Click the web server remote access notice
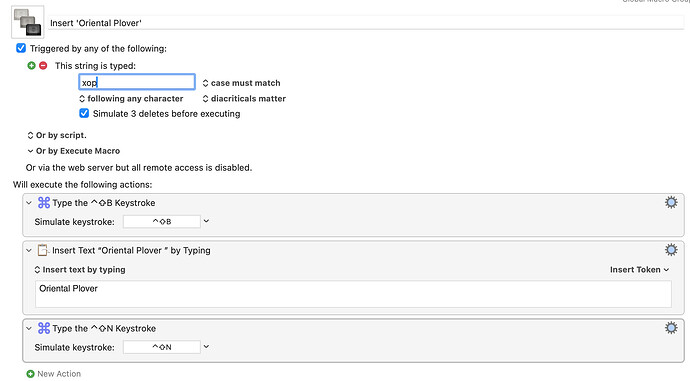690x381 pixels. tap(139, 168)
